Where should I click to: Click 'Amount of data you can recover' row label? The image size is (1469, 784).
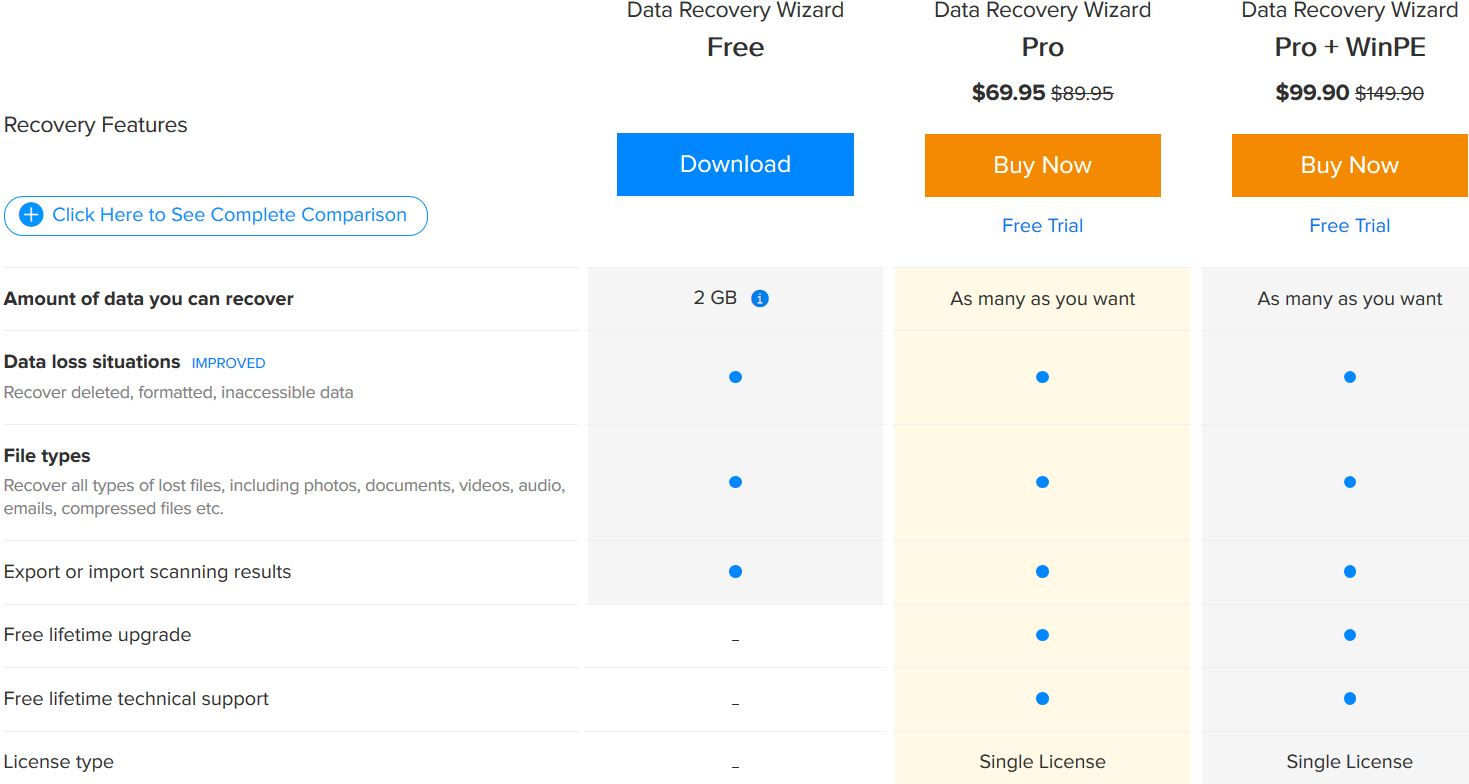pyautogui.click(x=149, y=299)
